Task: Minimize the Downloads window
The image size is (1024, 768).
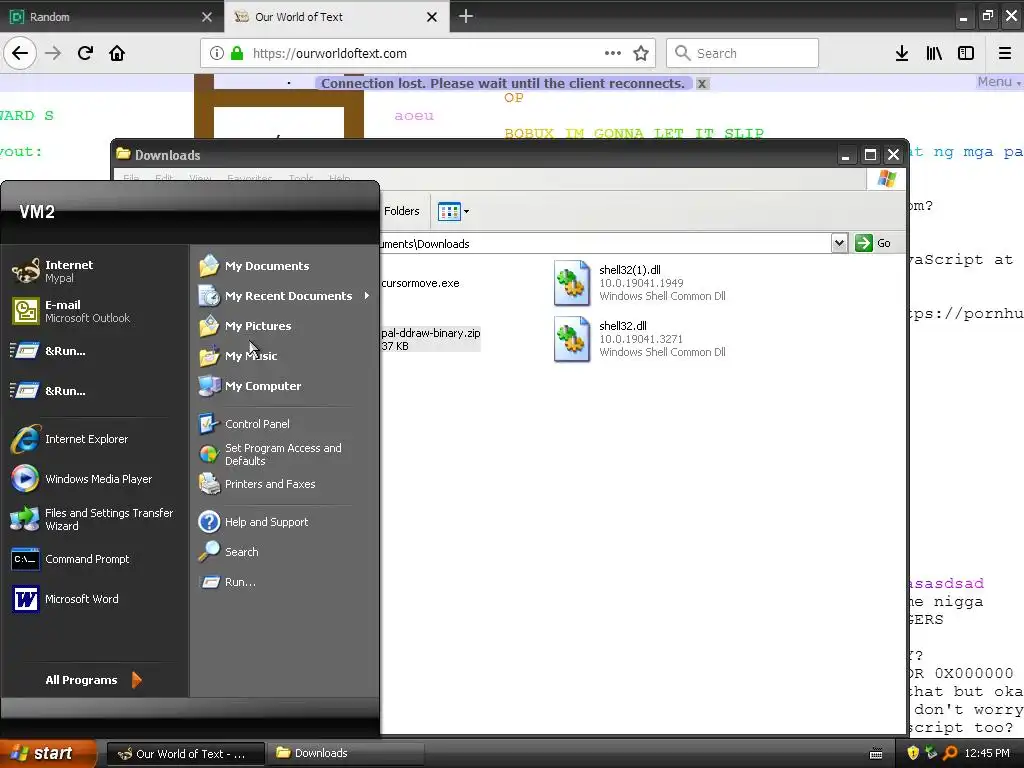Action: (846, 155)
